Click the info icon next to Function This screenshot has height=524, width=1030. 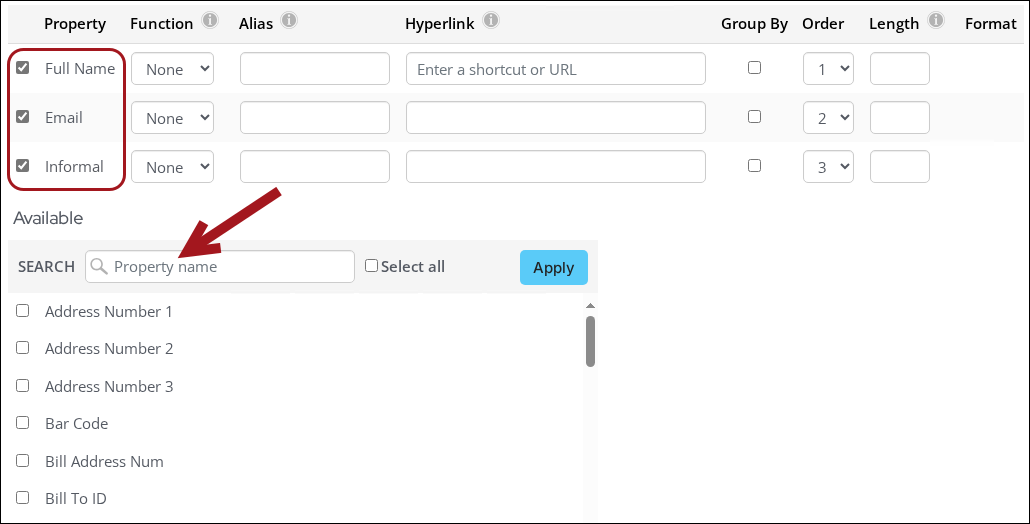coord(210,21)
